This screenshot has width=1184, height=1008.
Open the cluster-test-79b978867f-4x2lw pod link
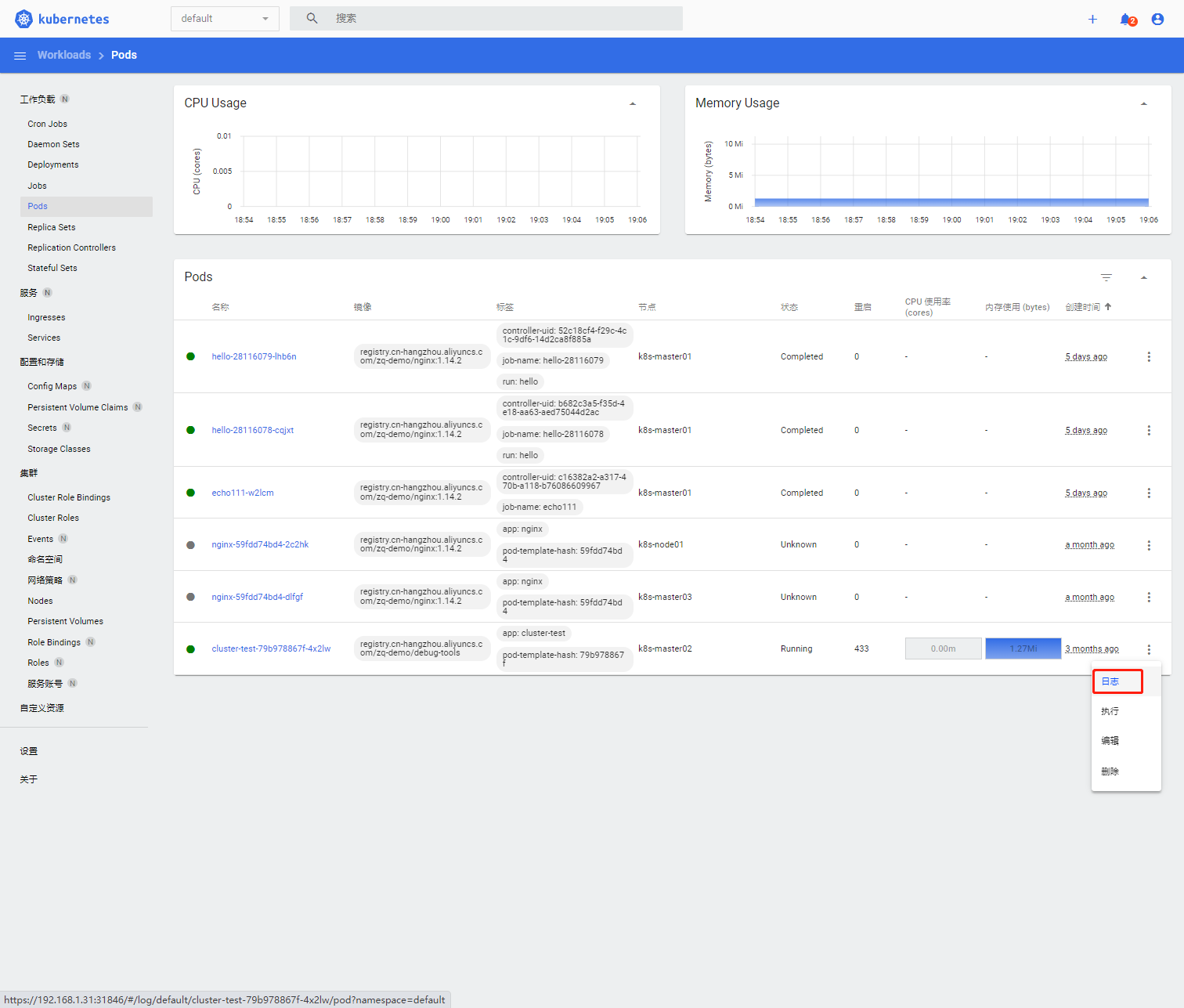(271, 649)
